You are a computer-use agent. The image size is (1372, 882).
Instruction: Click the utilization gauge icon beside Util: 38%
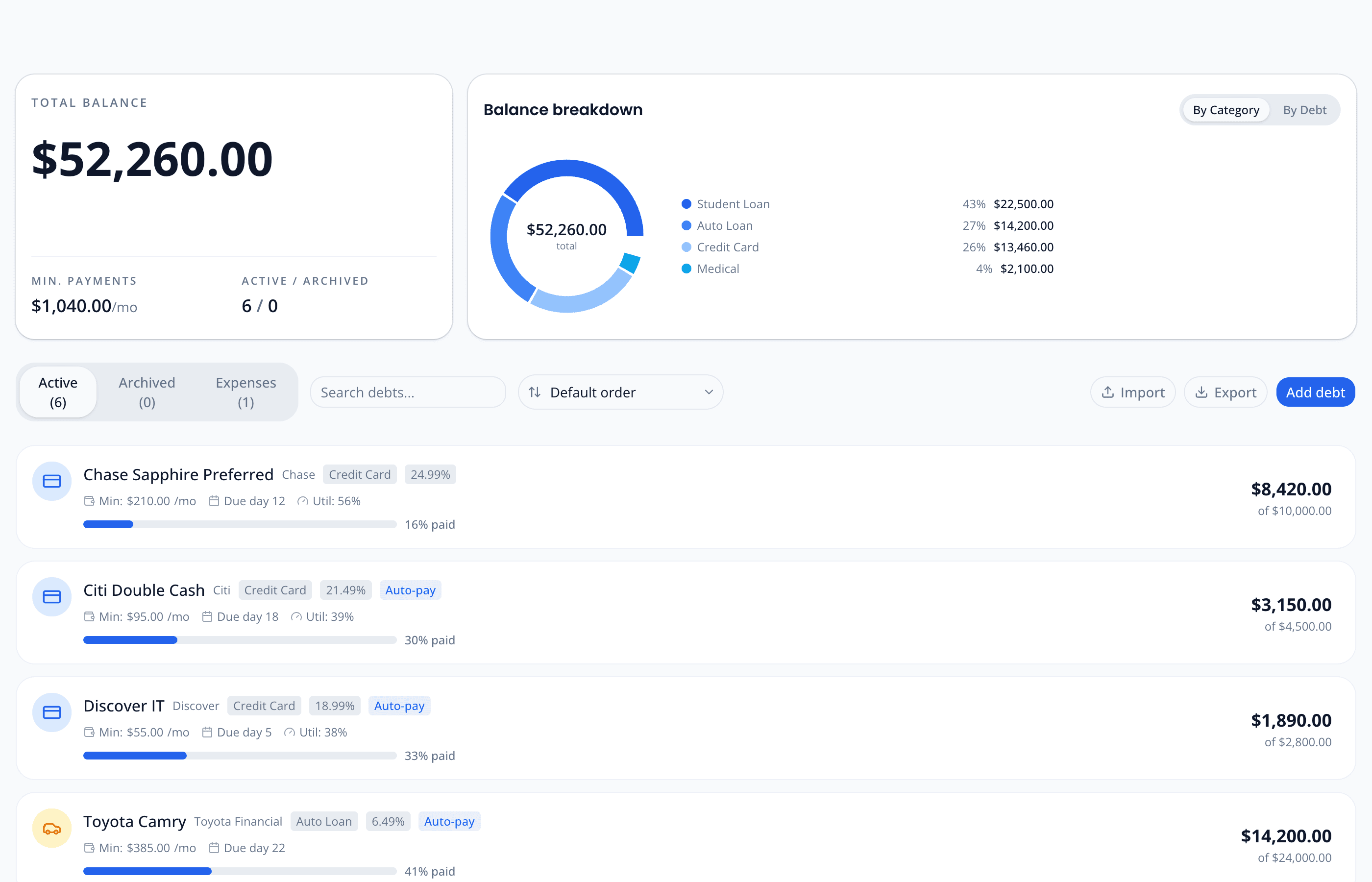click(x=289, y=732)
